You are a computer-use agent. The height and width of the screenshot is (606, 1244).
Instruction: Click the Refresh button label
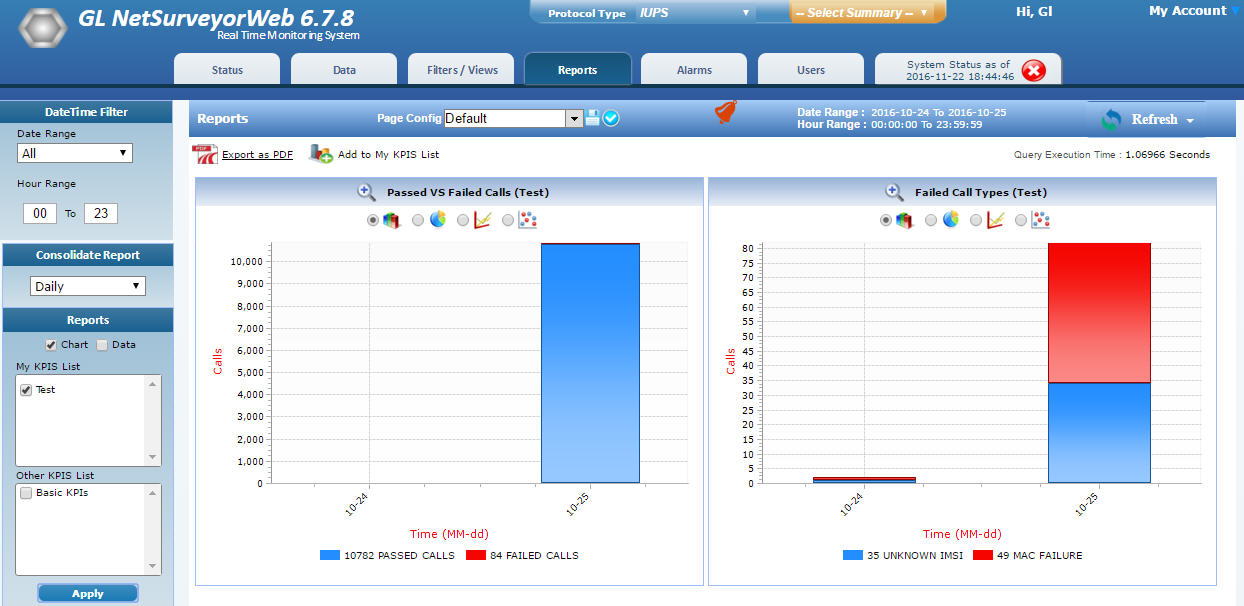coord(1154,120)
